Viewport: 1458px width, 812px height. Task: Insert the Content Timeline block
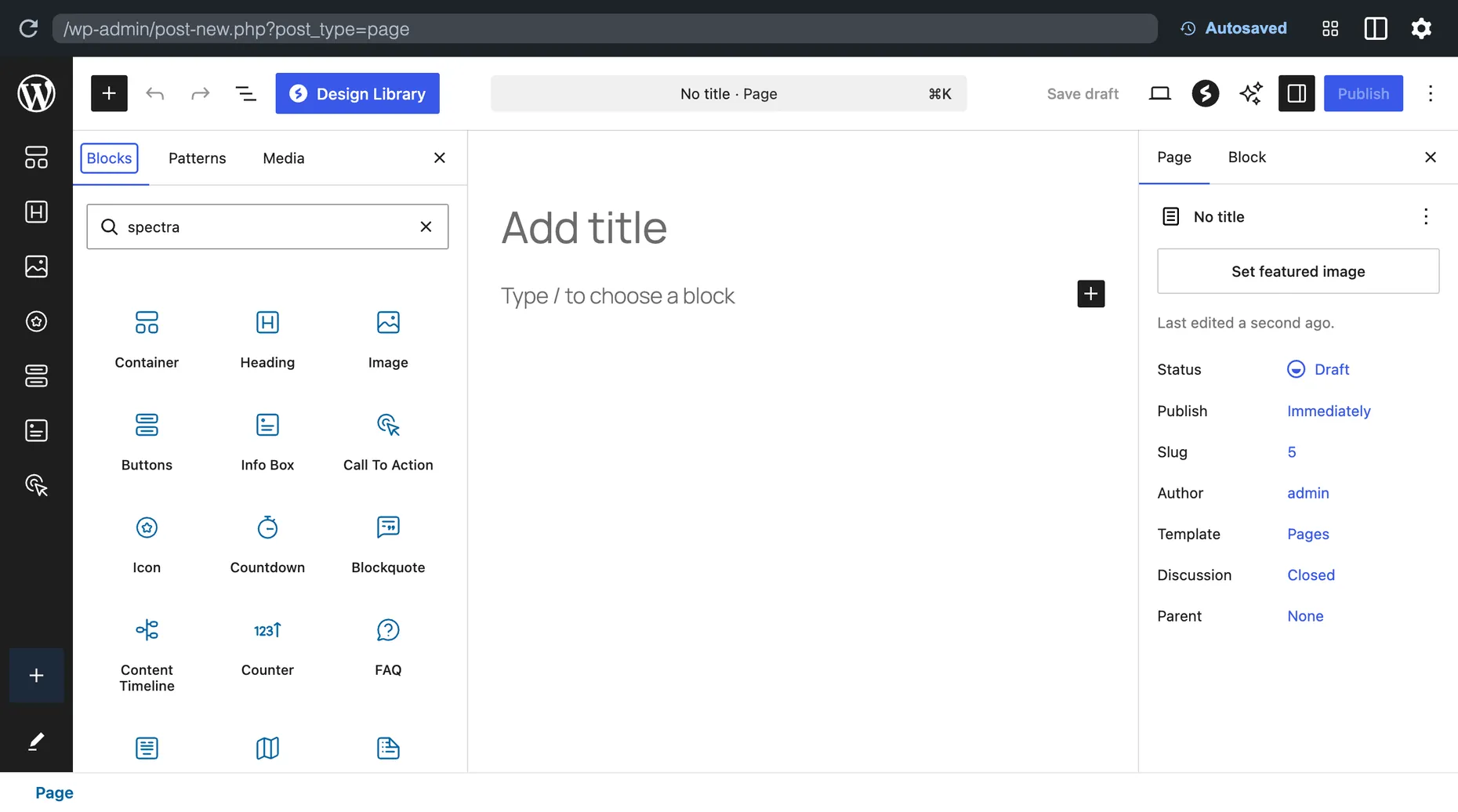(147, 655)
